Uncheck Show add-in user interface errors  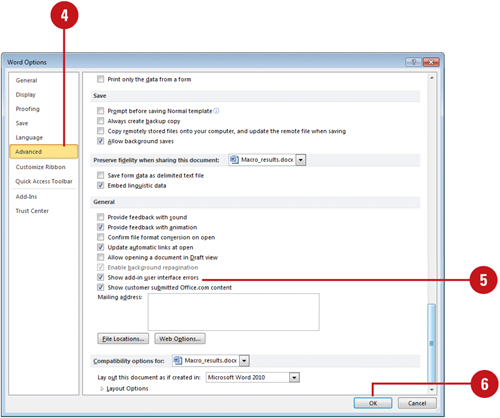tap(100, 277)
